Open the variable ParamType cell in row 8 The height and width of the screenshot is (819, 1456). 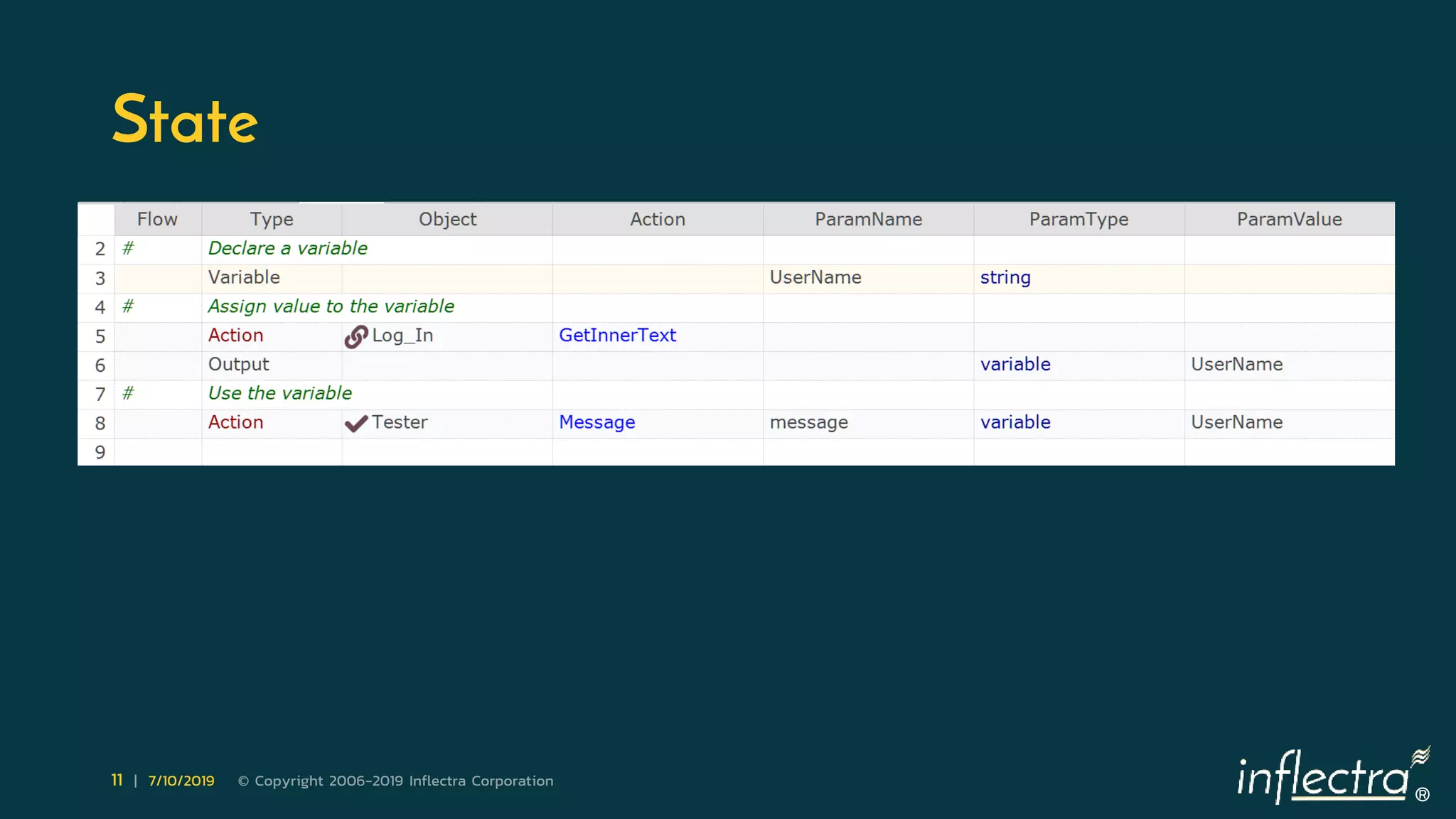(1015, 422)
